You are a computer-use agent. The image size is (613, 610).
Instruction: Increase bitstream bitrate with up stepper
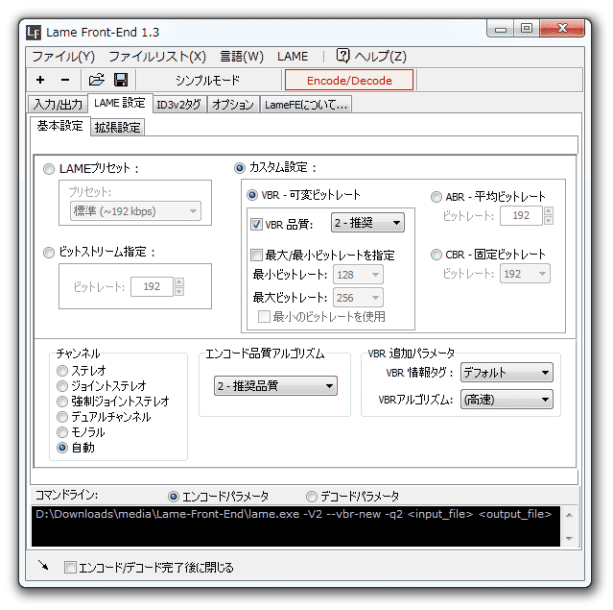179,282
